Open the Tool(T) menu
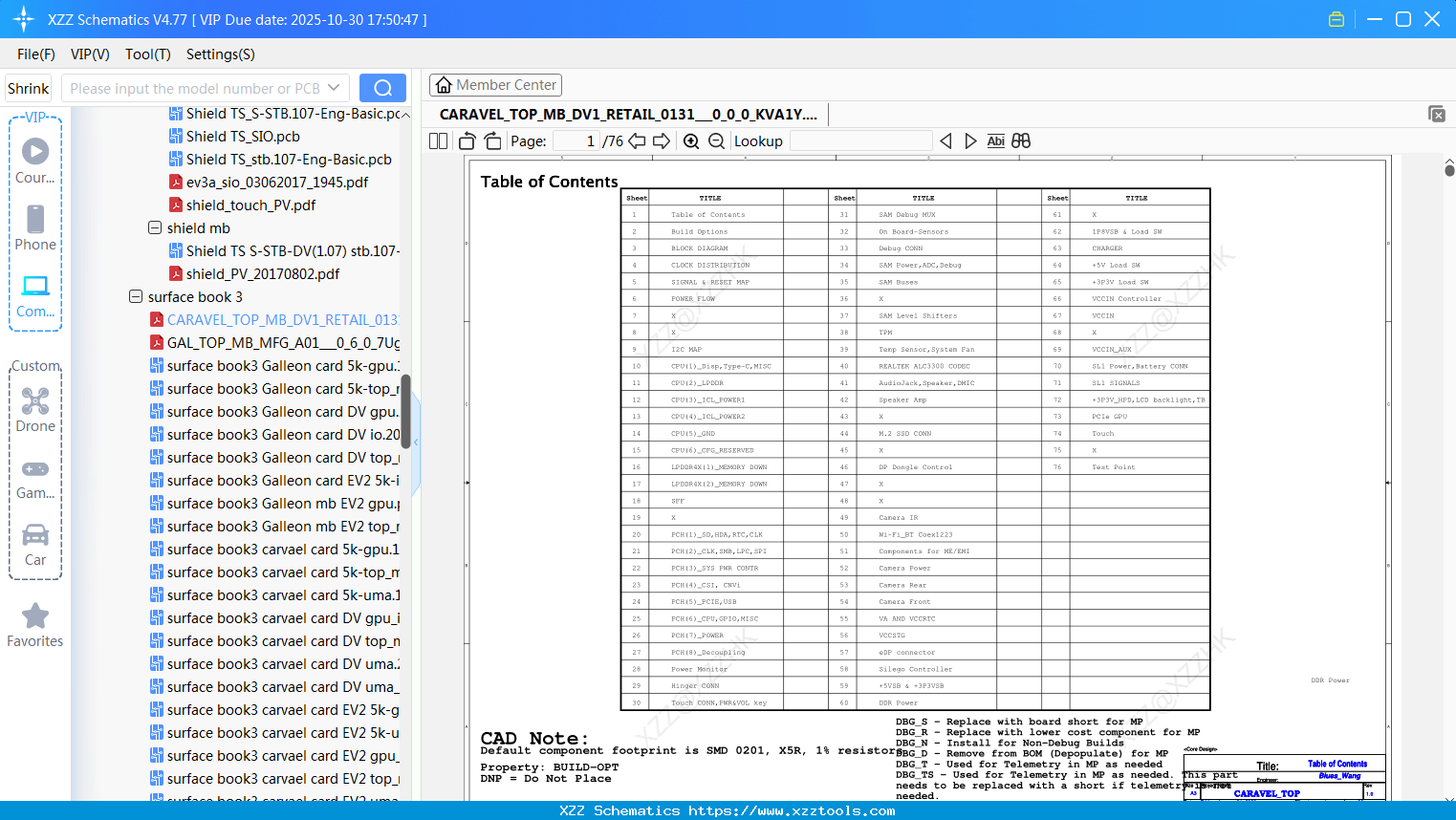The image size is (1456, 820). 148,54
